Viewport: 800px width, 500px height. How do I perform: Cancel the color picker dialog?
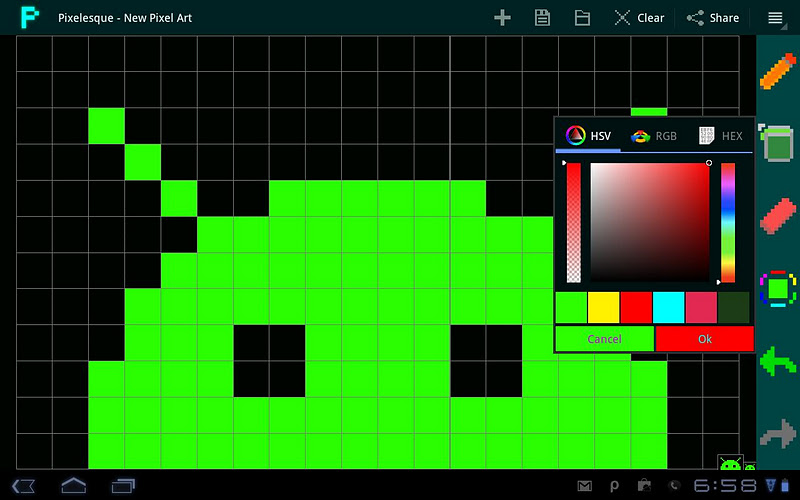pos(605,339)
